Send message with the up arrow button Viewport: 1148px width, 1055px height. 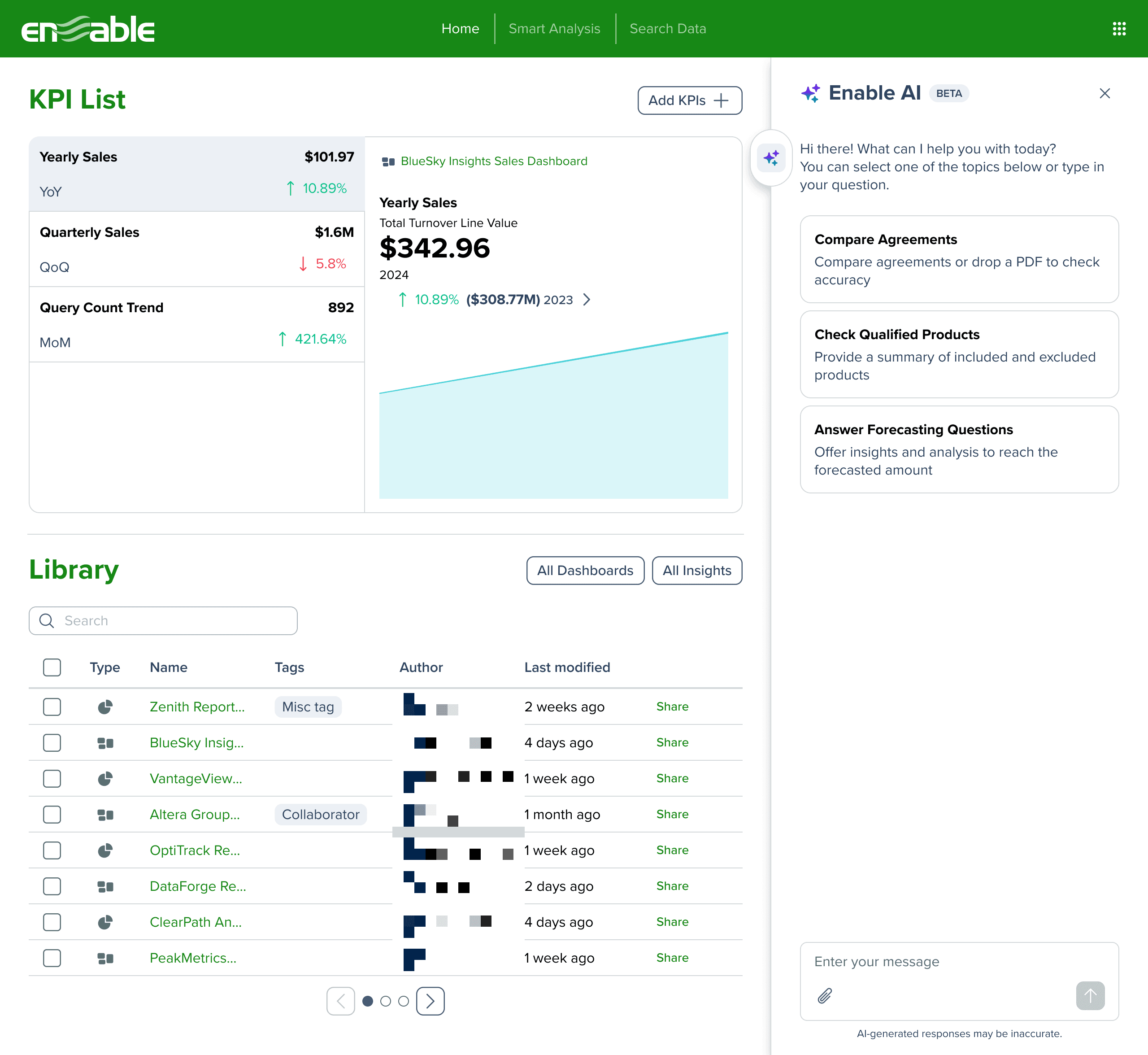[1090, 996]
